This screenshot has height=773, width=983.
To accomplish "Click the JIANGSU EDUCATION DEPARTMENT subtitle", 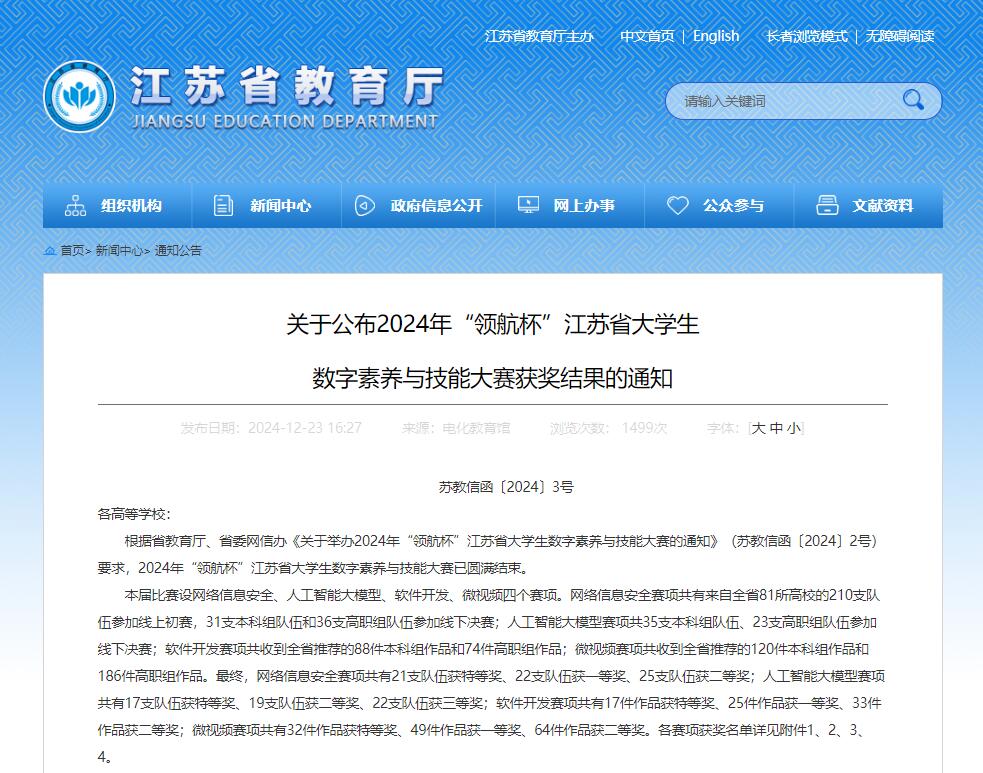I will pyautogui.click(x=285, y=122).
